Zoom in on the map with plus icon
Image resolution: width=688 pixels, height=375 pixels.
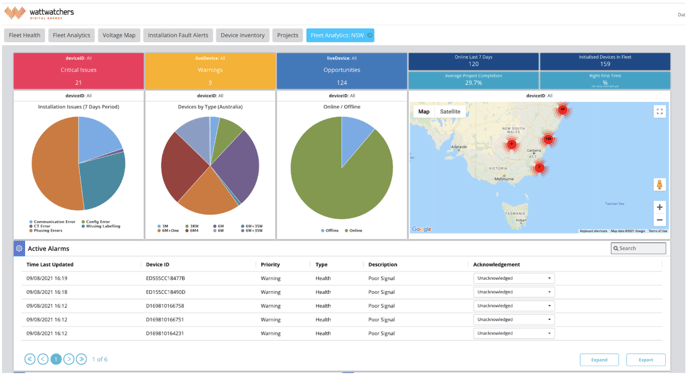659,207
